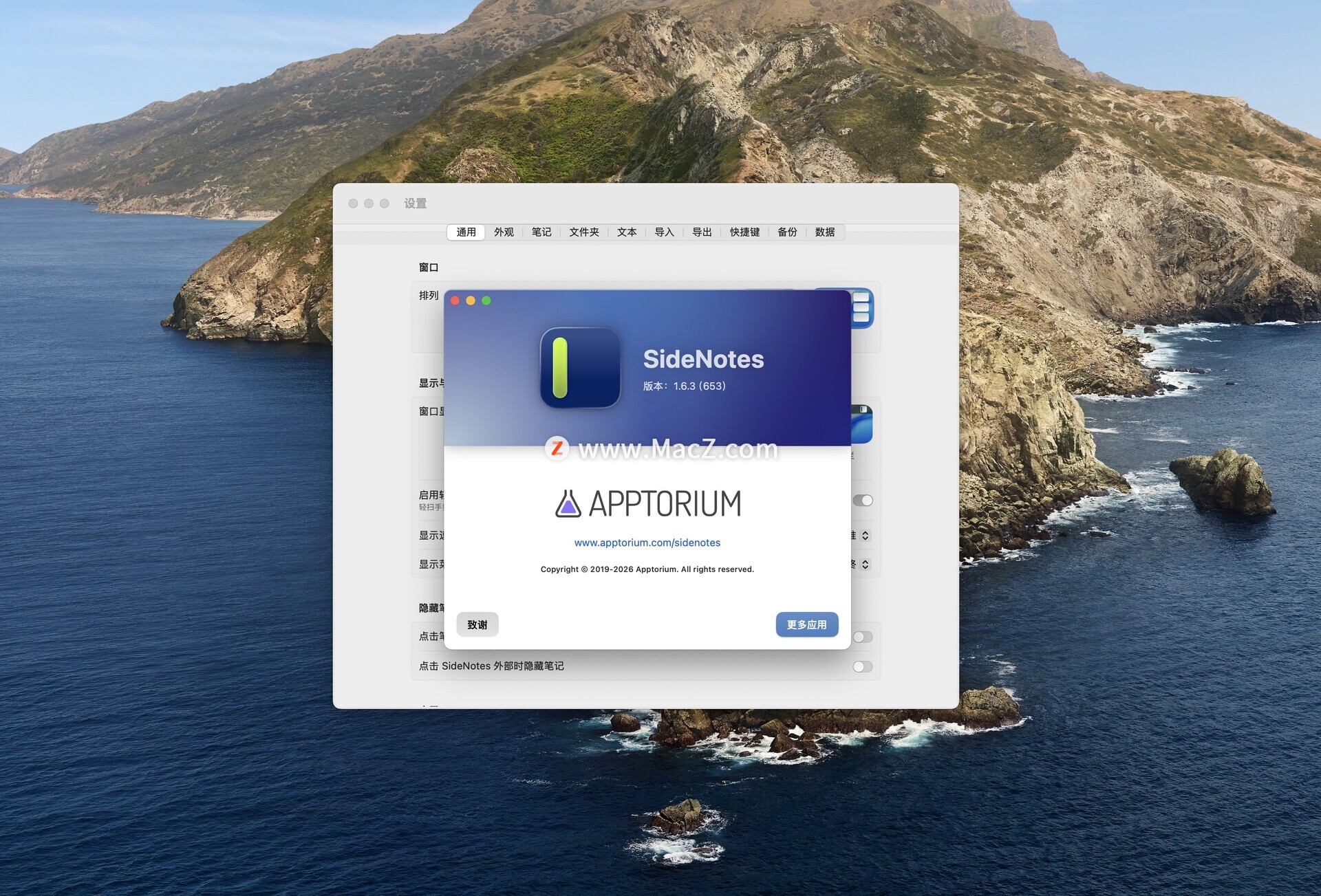1321x896 pixels.
Task: Zoom the About dialog with the green button
Action: coord(486,301)
